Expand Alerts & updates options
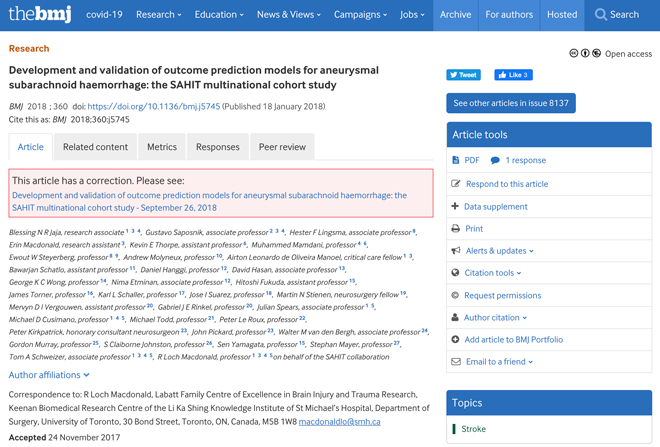The width and height of the screenshot is (660, 447). tap(500, 251)
